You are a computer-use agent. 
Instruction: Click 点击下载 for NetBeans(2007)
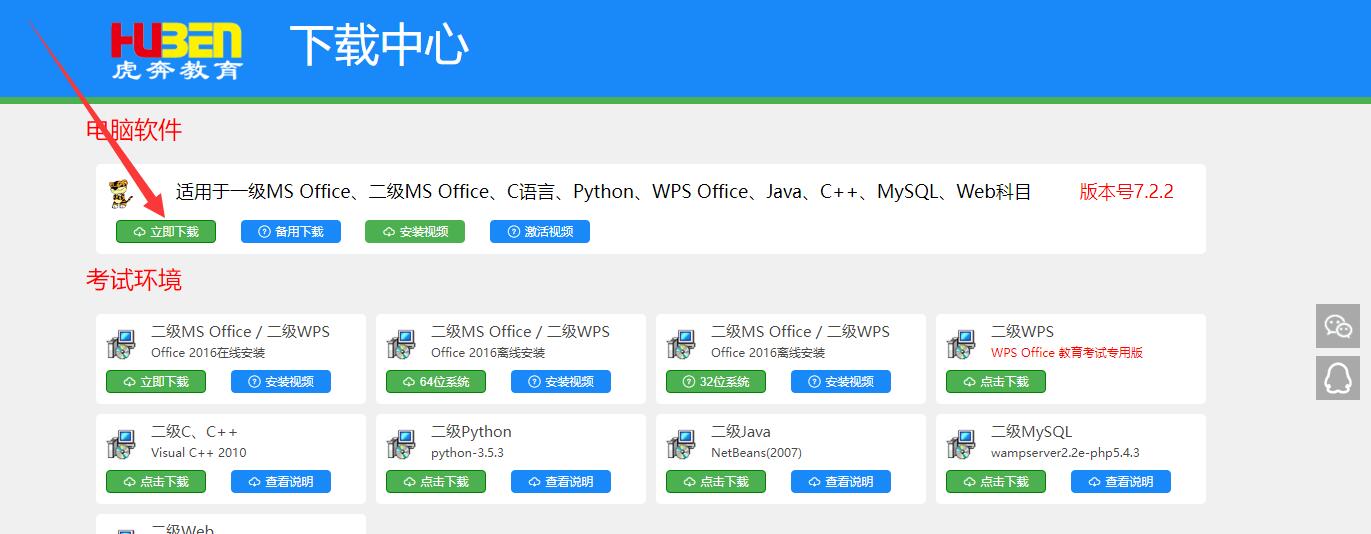pos(716,482)
